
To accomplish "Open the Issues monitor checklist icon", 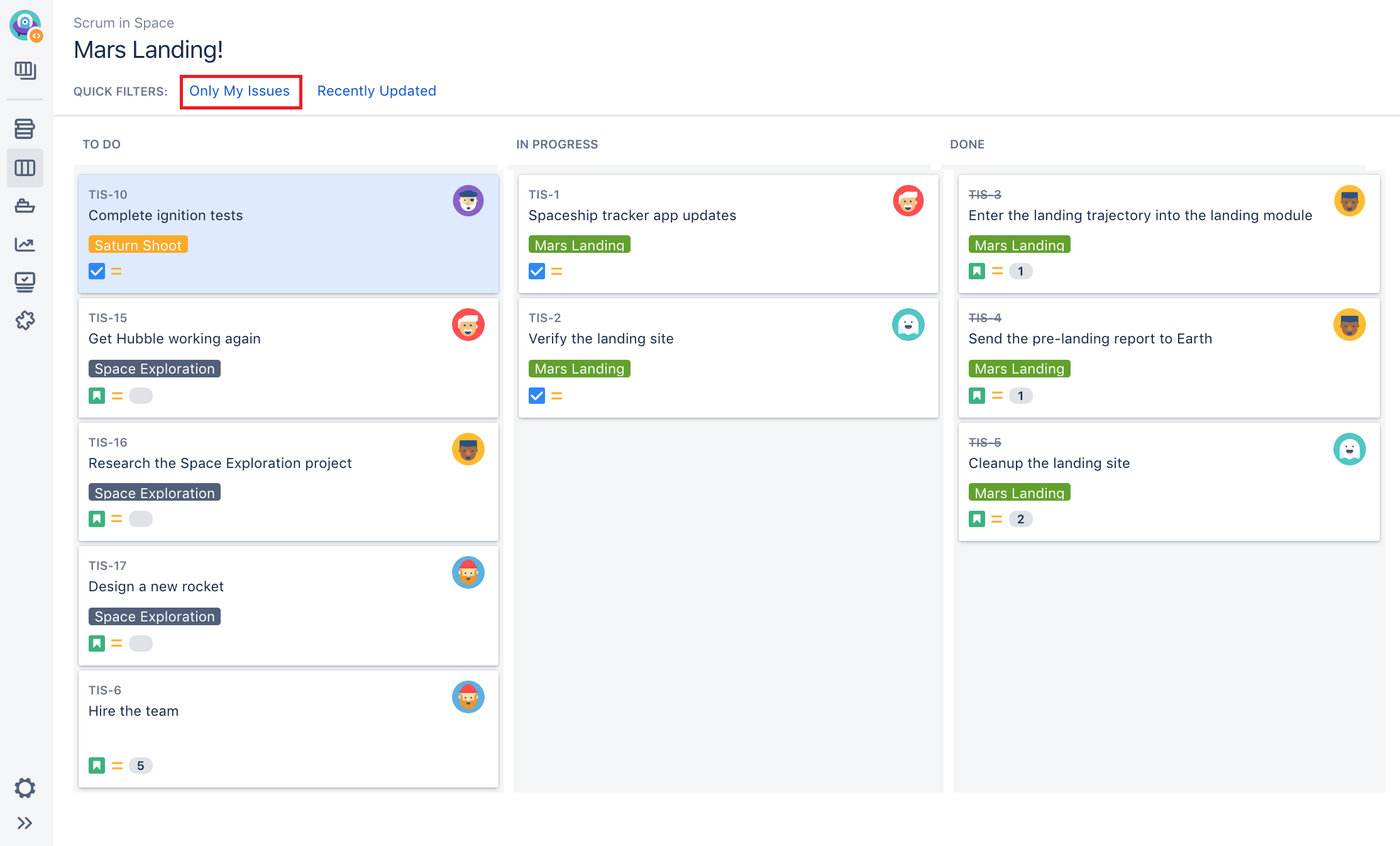I will 25,282.
